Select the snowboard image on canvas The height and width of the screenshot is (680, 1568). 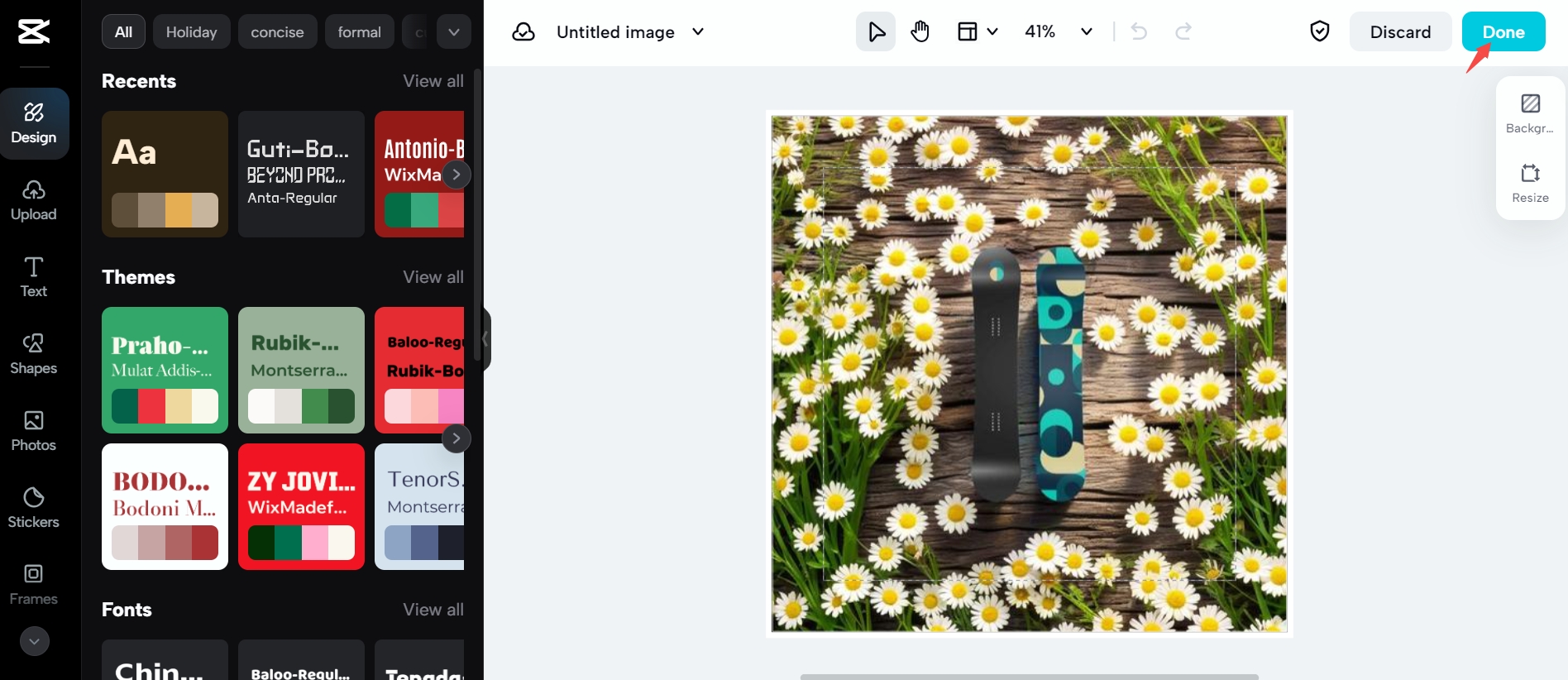(x=1029, y=374)
